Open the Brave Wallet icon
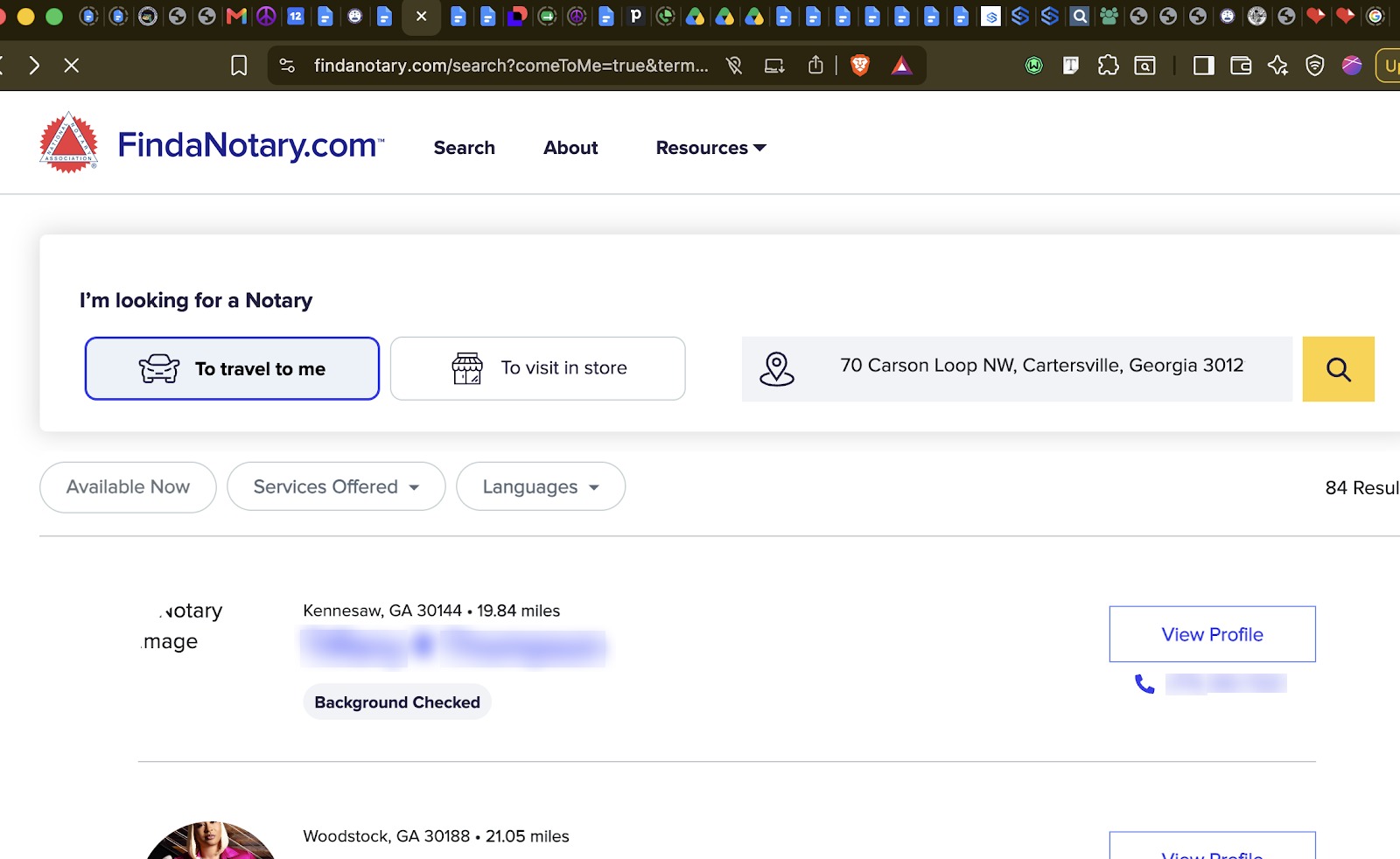The height and width of the screenshot is (859, 1400). (1241, 66)
